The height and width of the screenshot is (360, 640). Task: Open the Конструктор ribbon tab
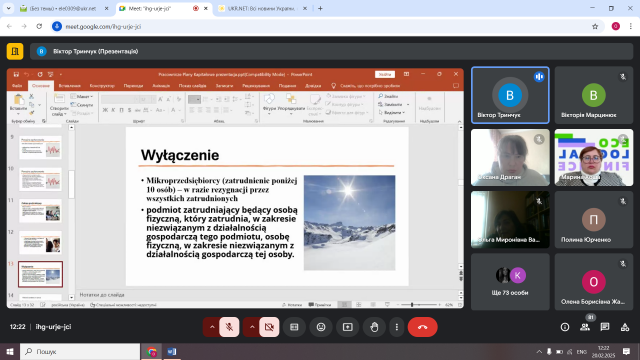click(102, 86)
